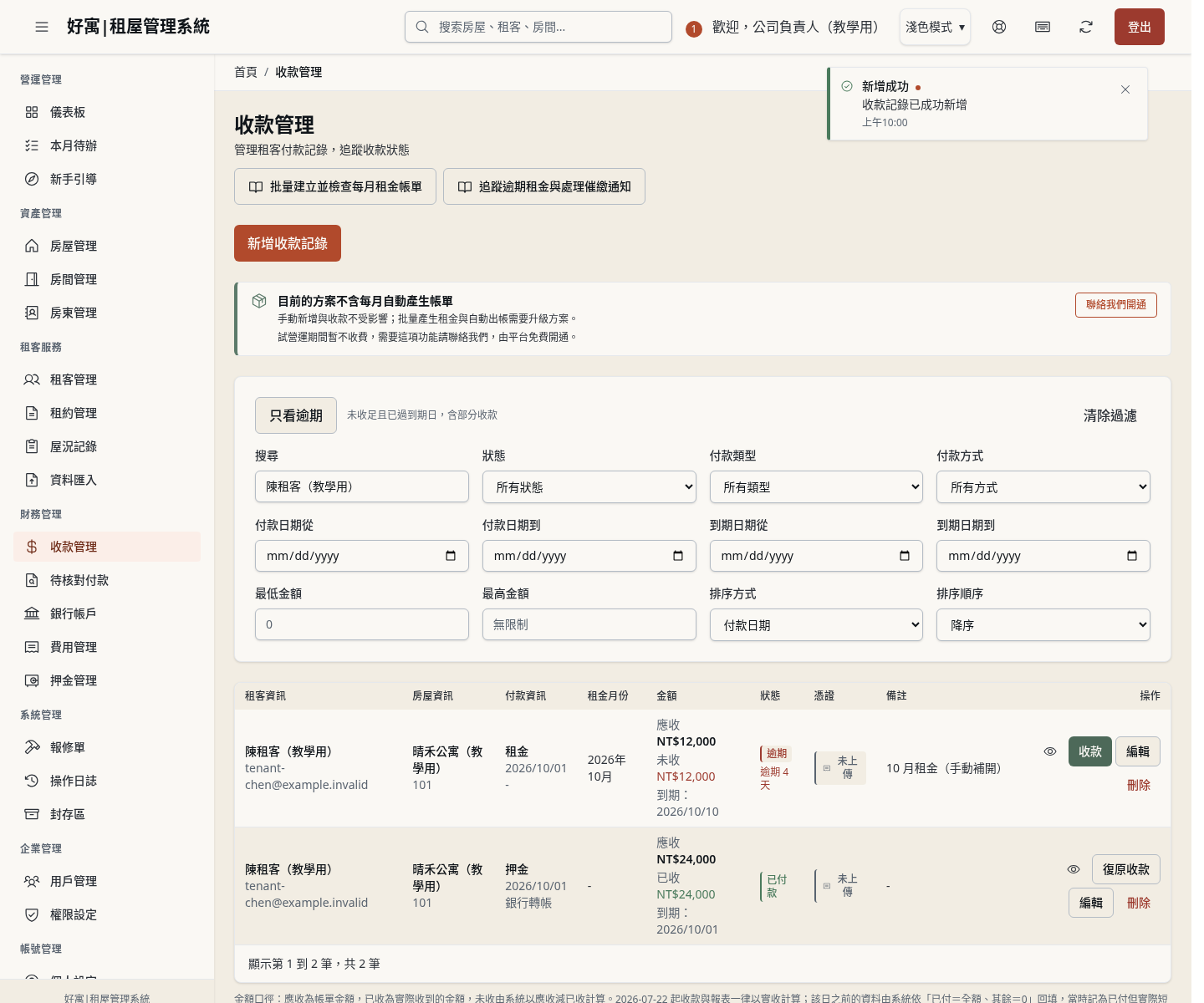Edit the 押金 row via 編輯 button
The width and height of the screenshot is (1204, 1003).
click(x=1091, y=903)
